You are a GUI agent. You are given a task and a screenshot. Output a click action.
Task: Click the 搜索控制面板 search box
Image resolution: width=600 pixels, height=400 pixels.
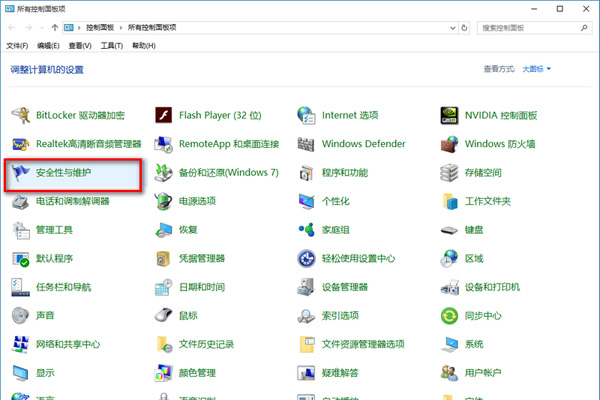(x=530, y=28)
